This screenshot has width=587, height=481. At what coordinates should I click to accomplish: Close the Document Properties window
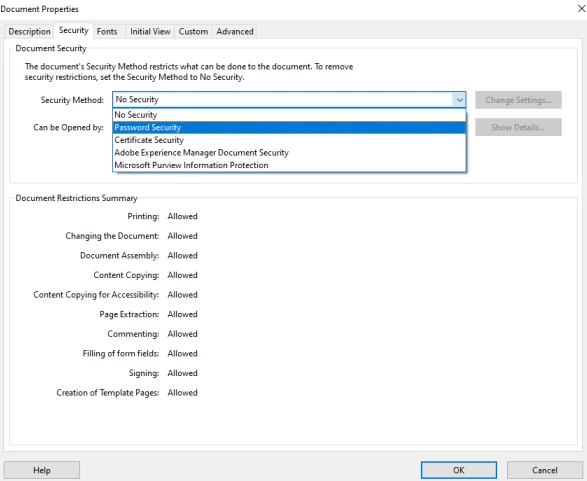(581, 9)
